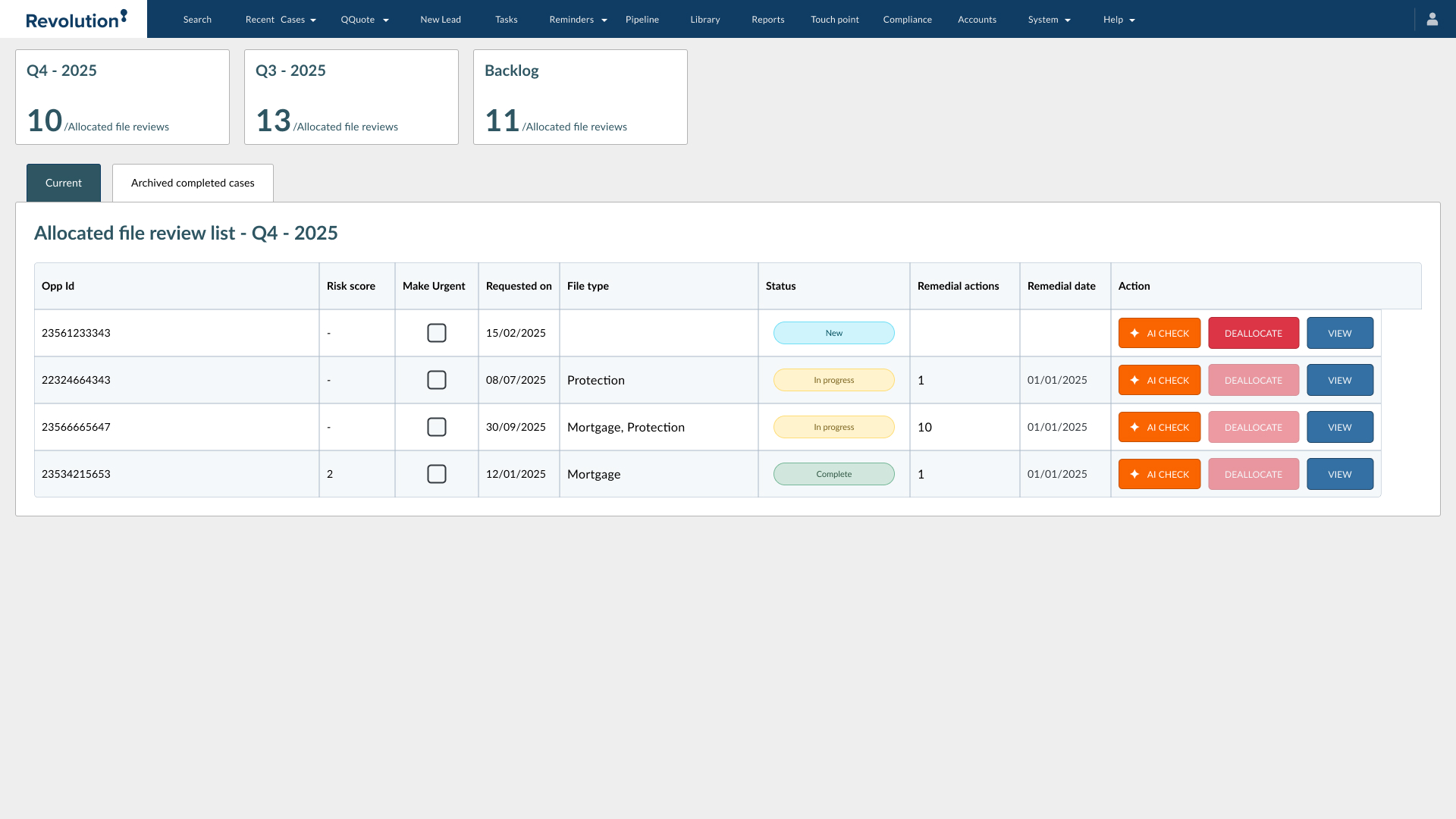Switch to Archived completed cases tab
The height and width of the screenshot is (819, 1456).
(x=192, y=183)
